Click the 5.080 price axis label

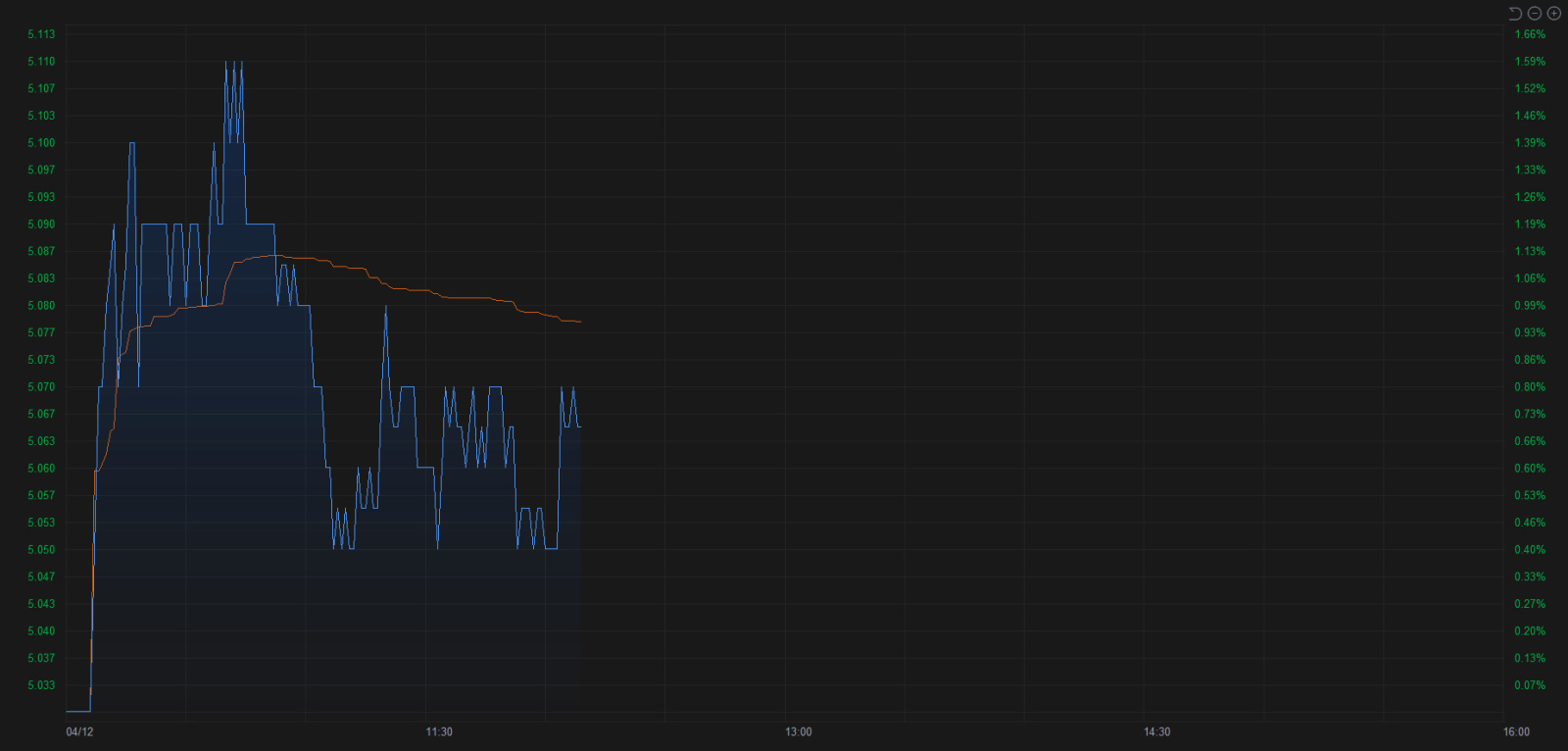41,306
